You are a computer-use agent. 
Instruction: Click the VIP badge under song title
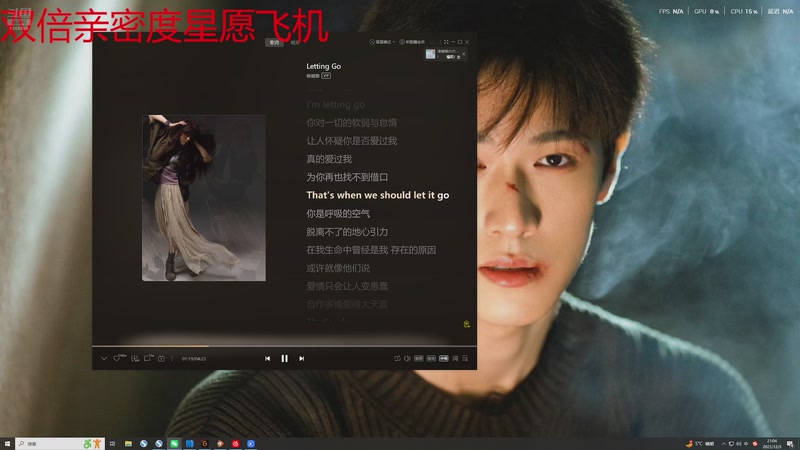point(326,76)
